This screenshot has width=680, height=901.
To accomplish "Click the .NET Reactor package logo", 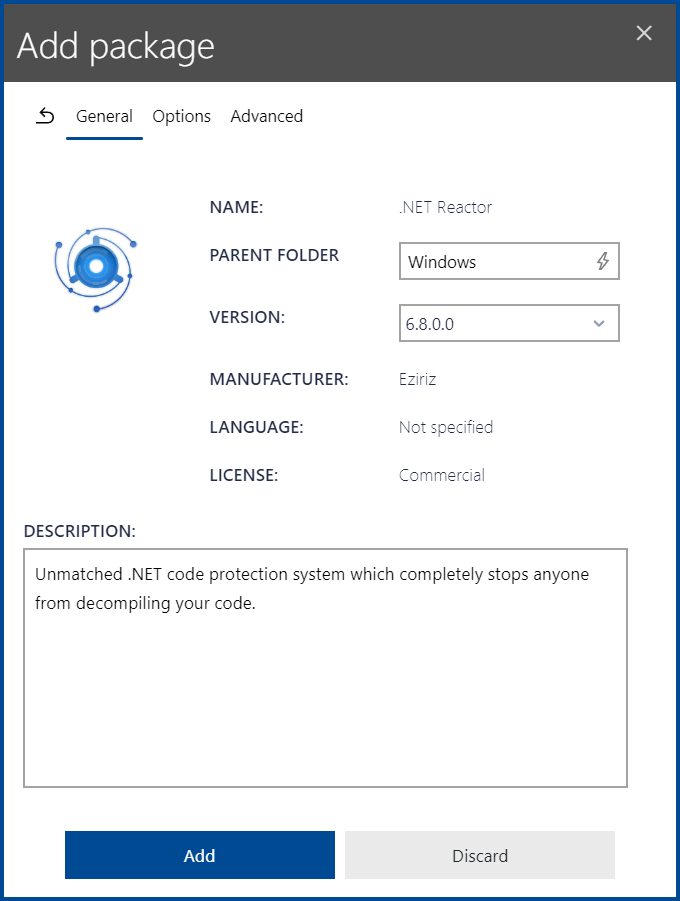I will [96, 269].
